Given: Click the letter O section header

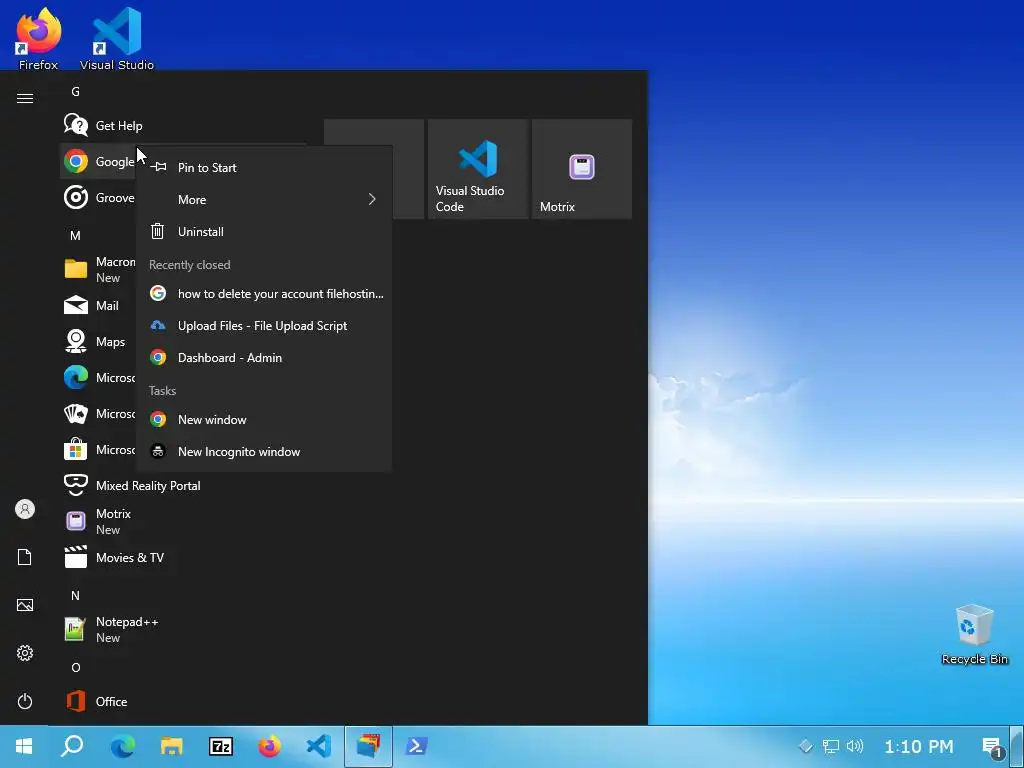Looking at the screenshot, I should (x=76, y=667).
